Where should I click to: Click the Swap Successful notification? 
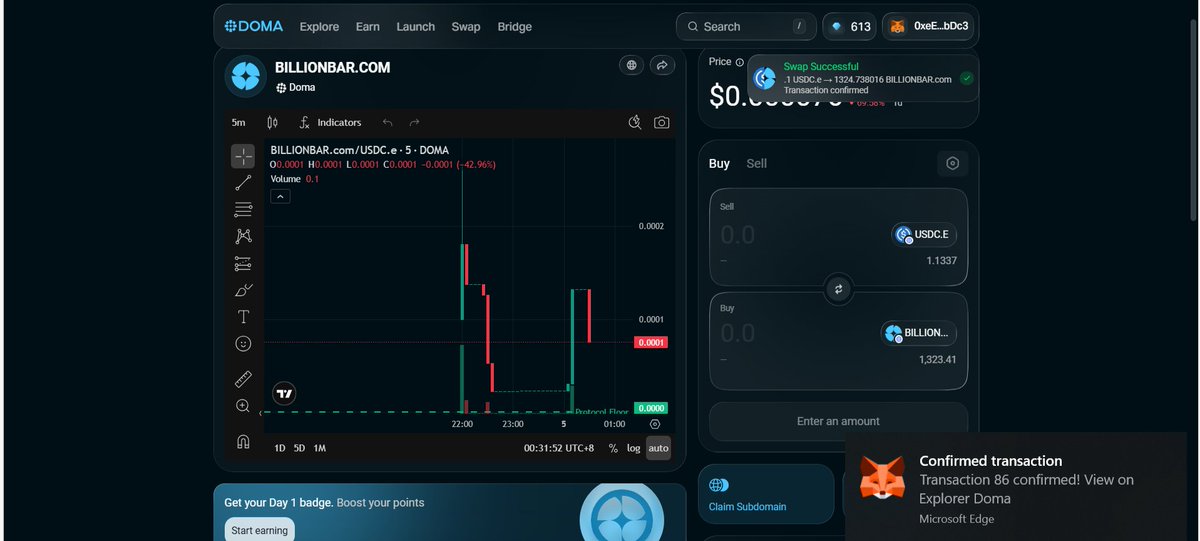coord(862,78)
